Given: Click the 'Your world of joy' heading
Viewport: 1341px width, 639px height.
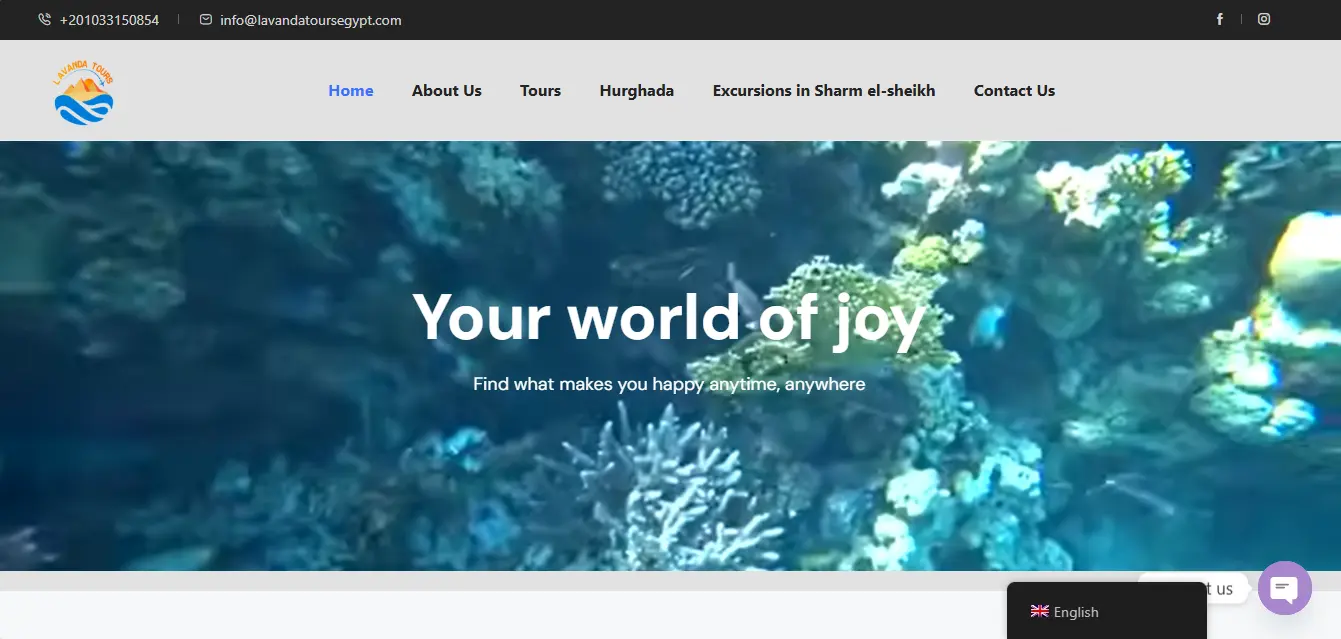Looking at the screenshot, I should point(669,318).
